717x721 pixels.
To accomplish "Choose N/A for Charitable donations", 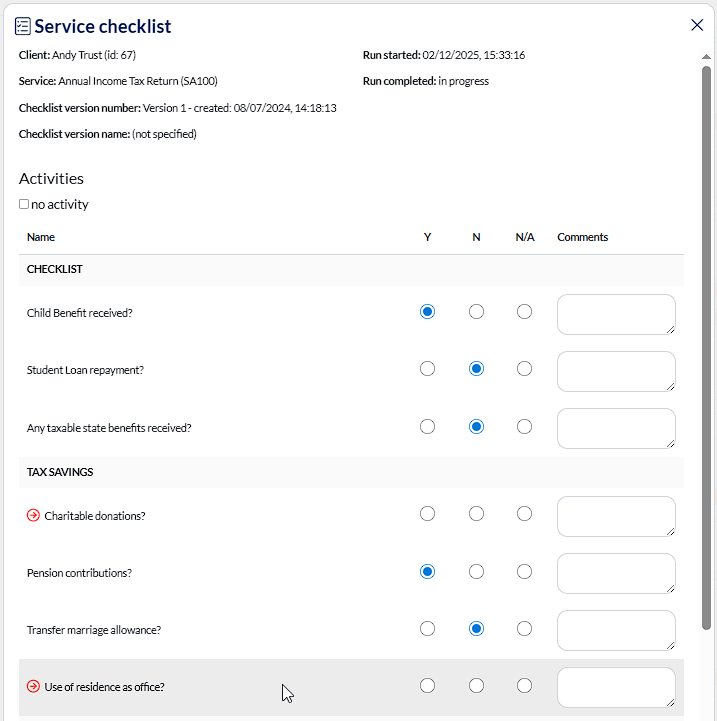I will coord(524,514).
